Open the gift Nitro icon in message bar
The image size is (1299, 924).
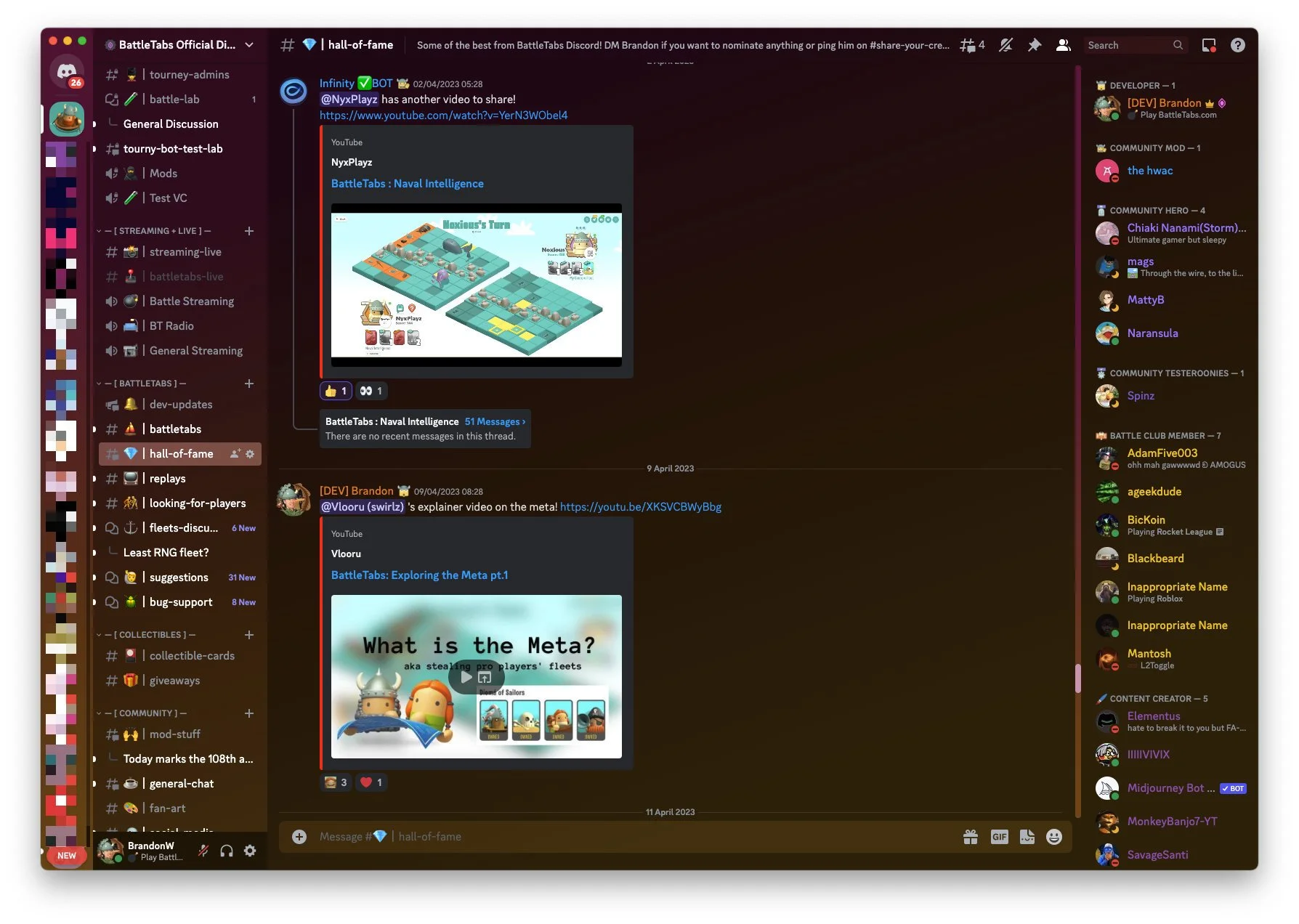click(971, 837)
